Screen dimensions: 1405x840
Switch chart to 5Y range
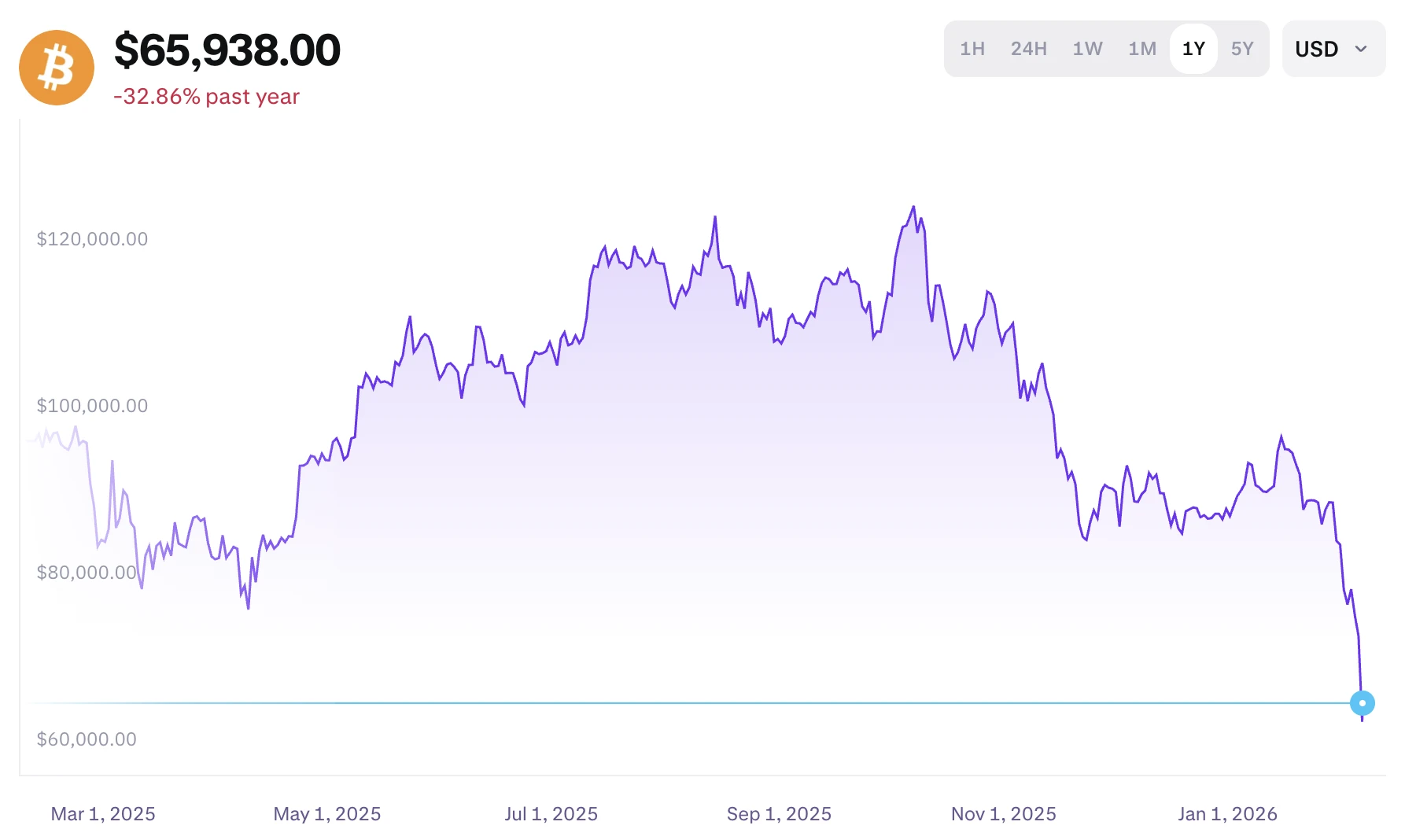[1242, 49]
